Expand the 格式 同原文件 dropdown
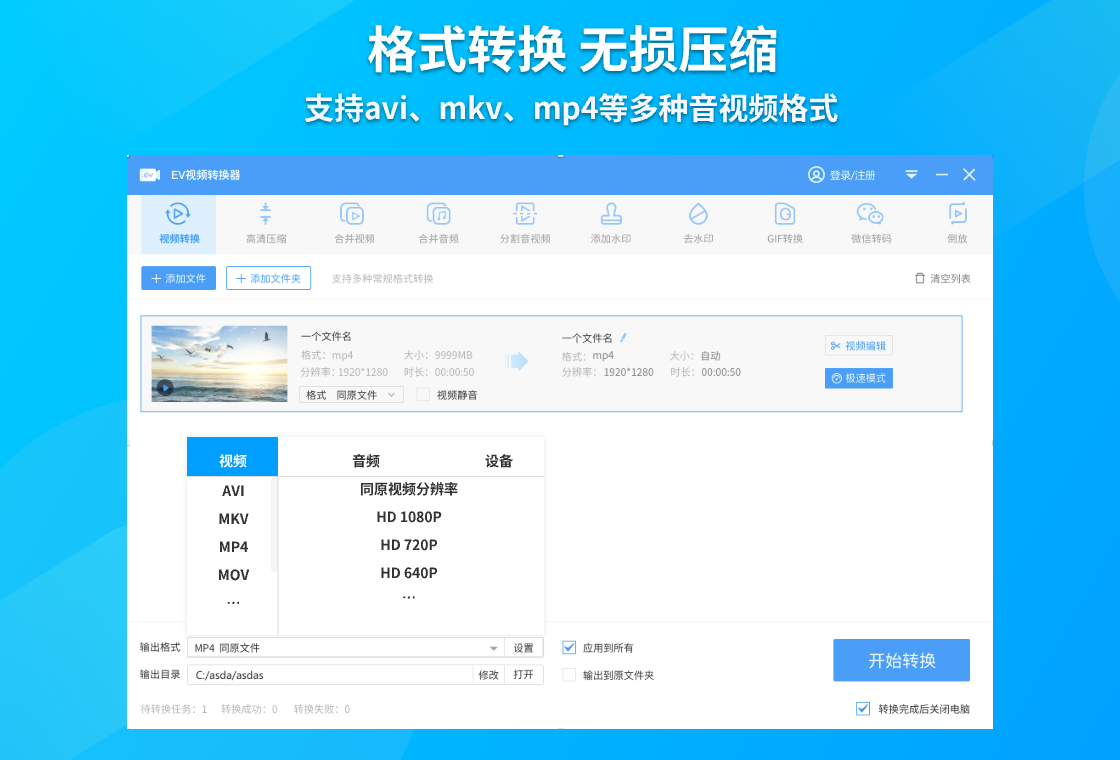Screen dimensions: 1120x760 351,395
